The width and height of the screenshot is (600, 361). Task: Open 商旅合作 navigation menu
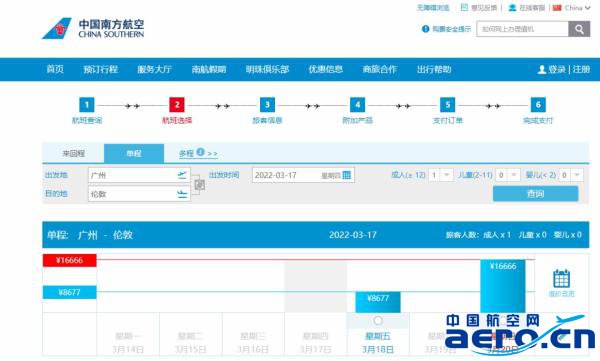point(380,69)
